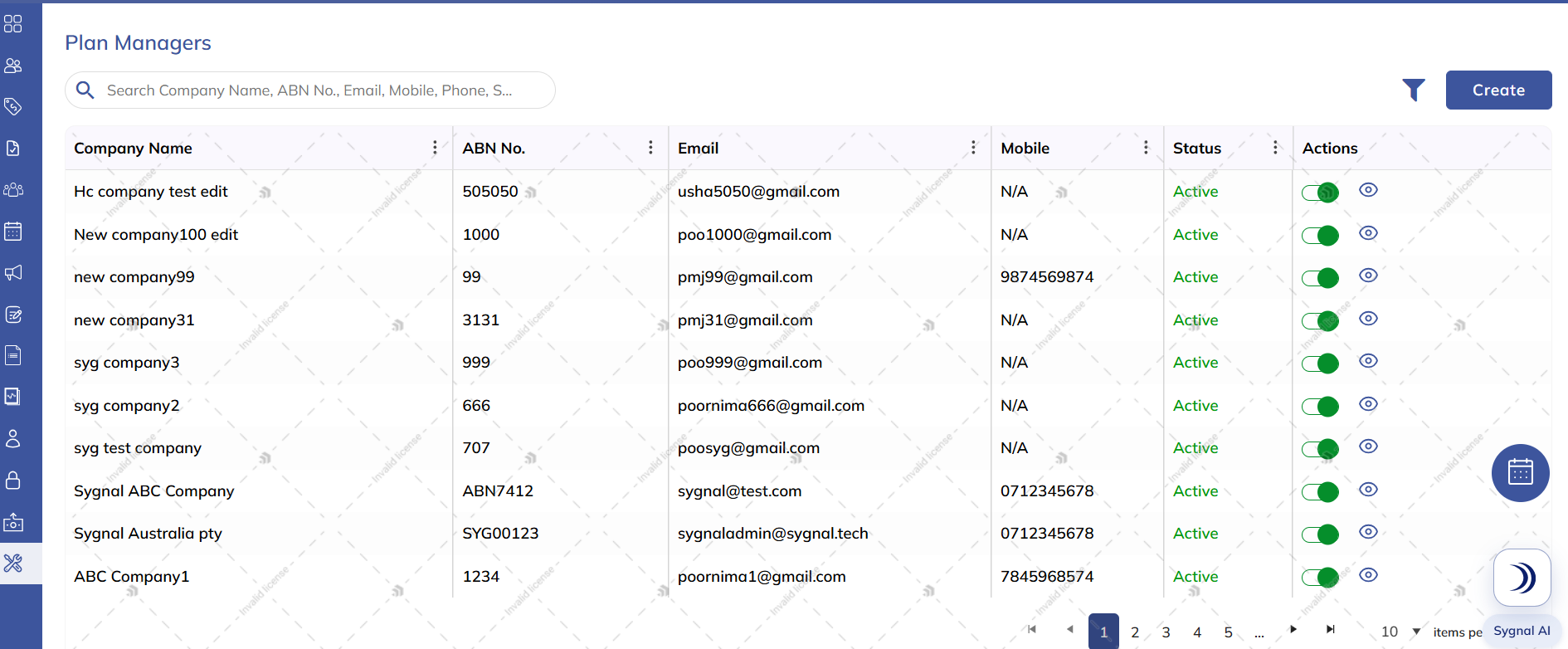Go to page 3
The image size is (1568, 649).
pos(1166,632)
